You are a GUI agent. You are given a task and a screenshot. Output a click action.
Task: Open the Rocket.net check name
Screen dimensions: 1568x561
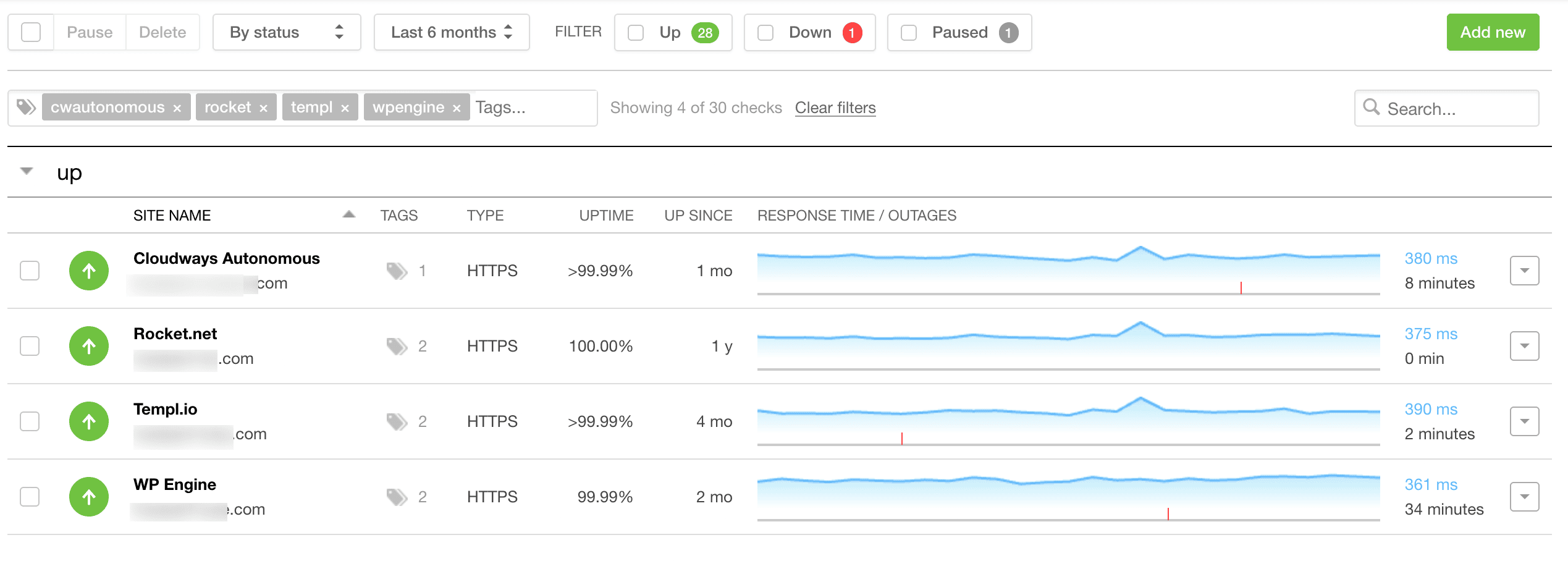coord(175,334)
